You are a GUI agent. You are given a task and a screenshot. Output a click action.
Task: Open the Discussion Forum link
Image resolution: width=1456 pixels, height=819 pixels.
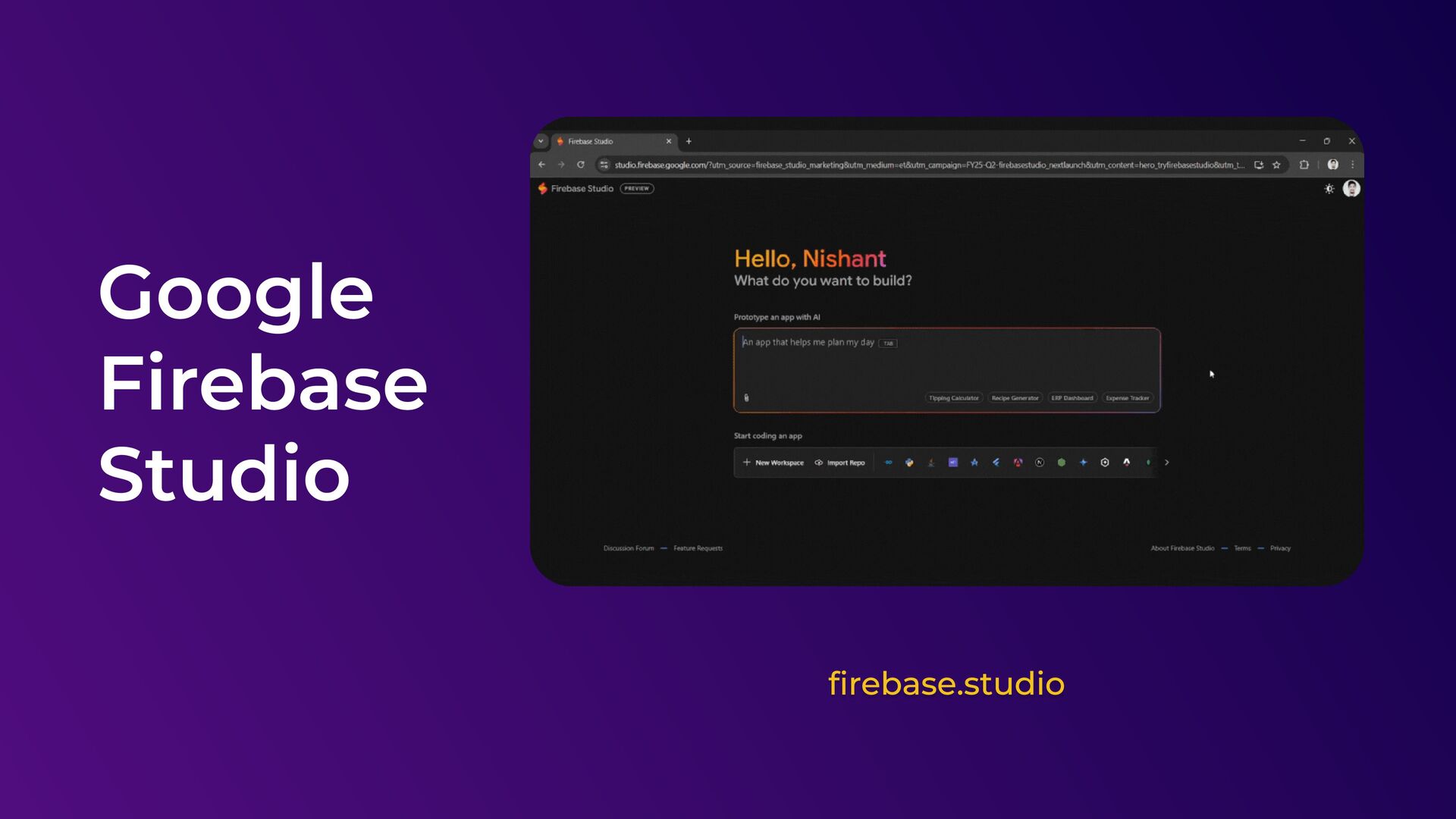tap(629, 548)
